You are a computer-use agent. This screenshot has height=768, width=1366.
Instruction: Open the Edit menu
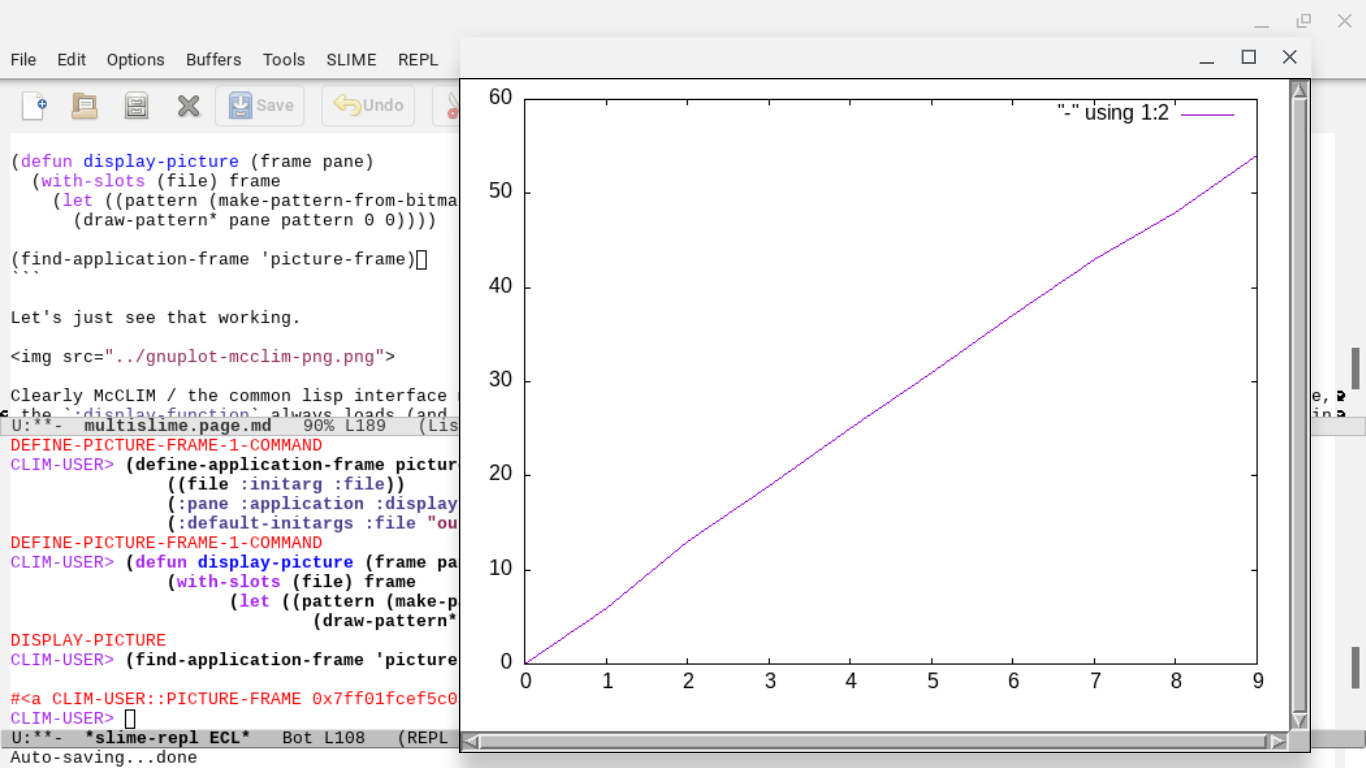tap(71, 60)
